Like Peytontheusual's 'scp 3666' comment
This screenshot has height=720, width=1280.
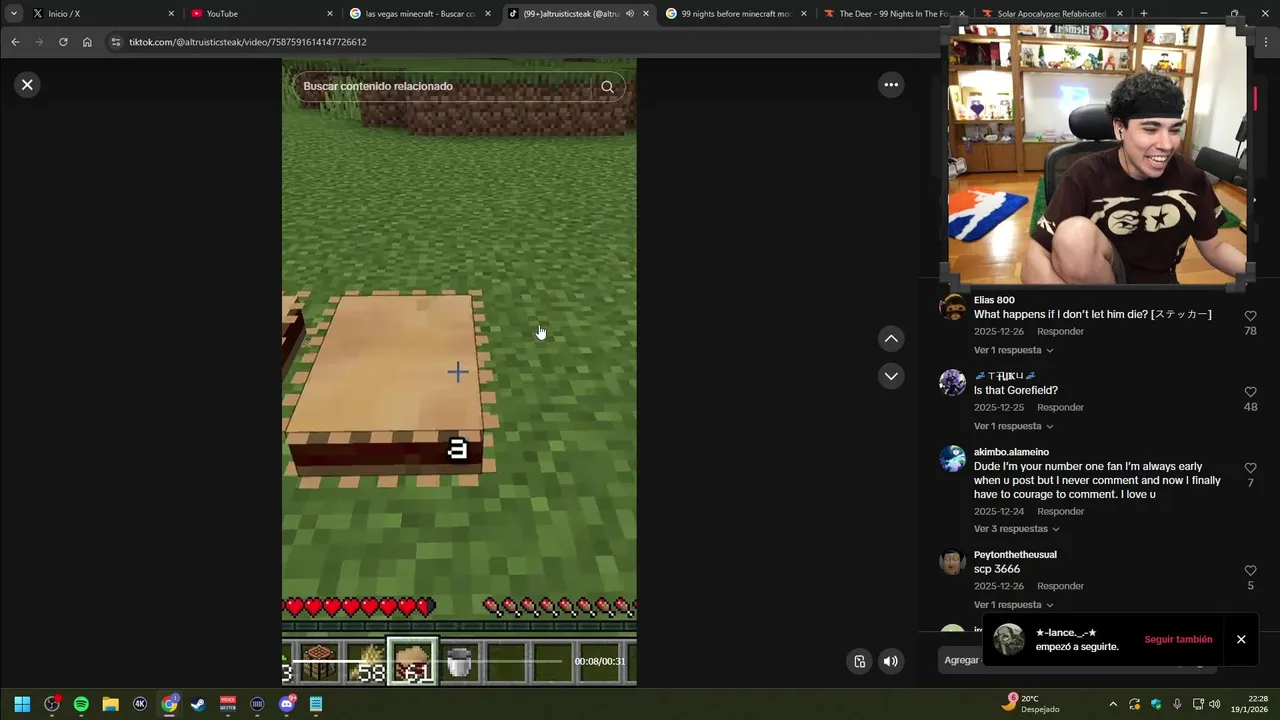[x=1250, y=571]
